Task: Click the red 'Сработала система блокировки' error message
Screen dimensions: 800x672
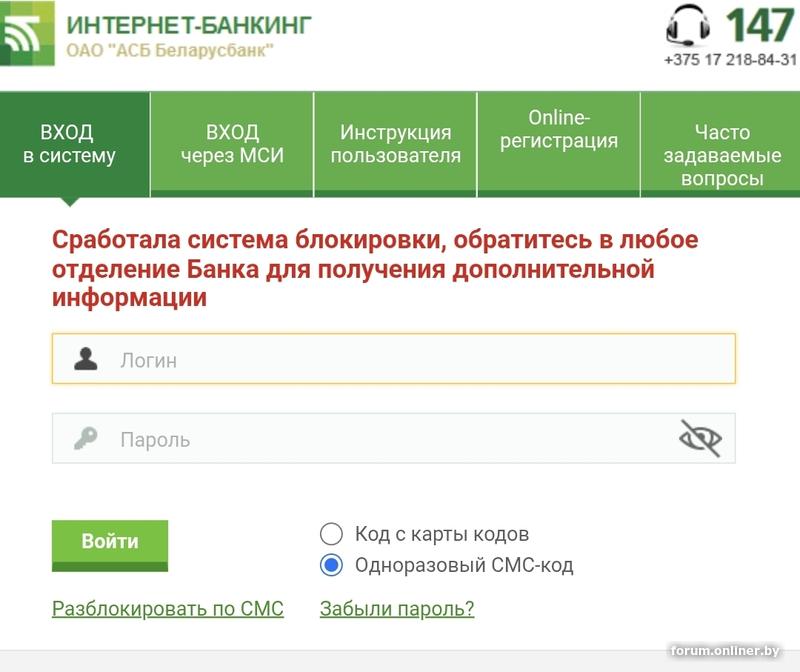Action: coord(375,268)
